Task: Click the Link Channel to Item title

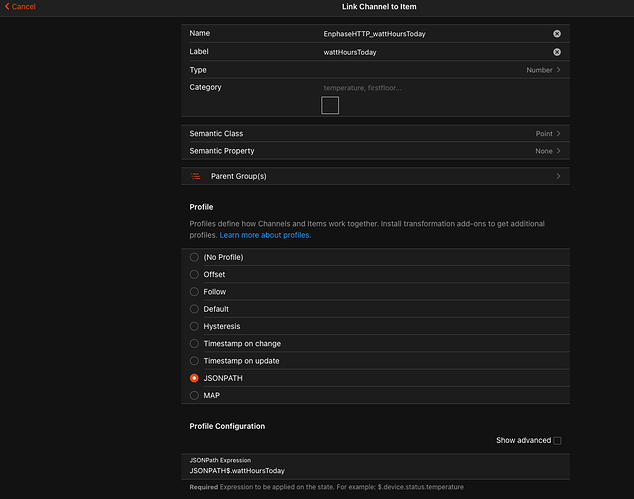Action: [379, 6]
